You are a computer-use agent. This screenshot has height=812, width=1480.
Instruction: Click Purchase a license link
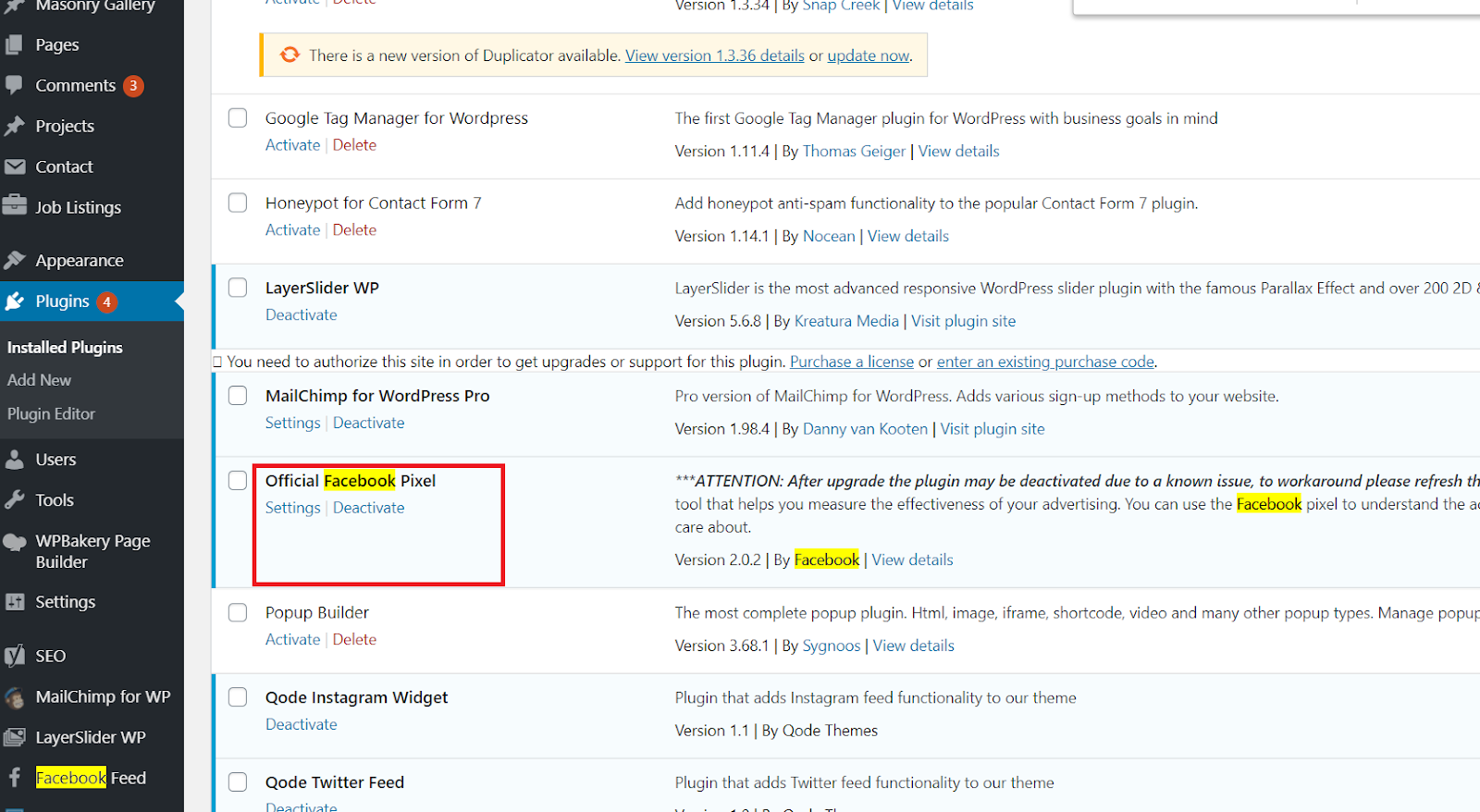(x=852, y=362)
